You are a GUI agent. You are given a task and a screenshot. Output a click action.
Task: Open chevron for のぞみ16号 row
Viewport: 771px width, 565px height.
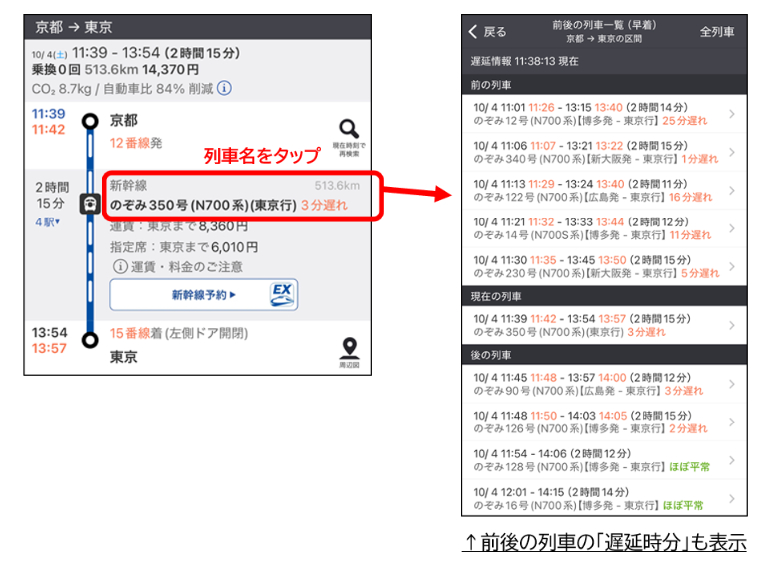tap(732, 499)
